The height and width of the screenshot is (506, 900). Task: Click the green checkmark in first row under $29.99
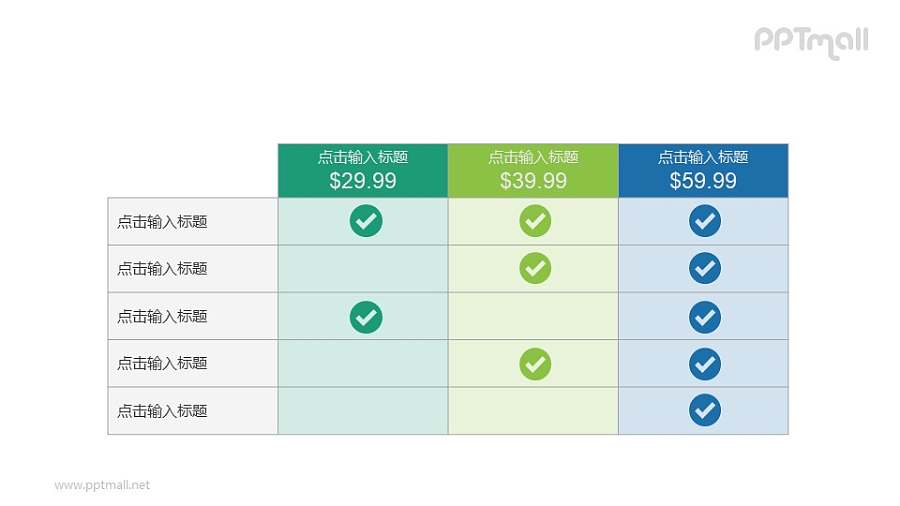[x=365, y=221]
